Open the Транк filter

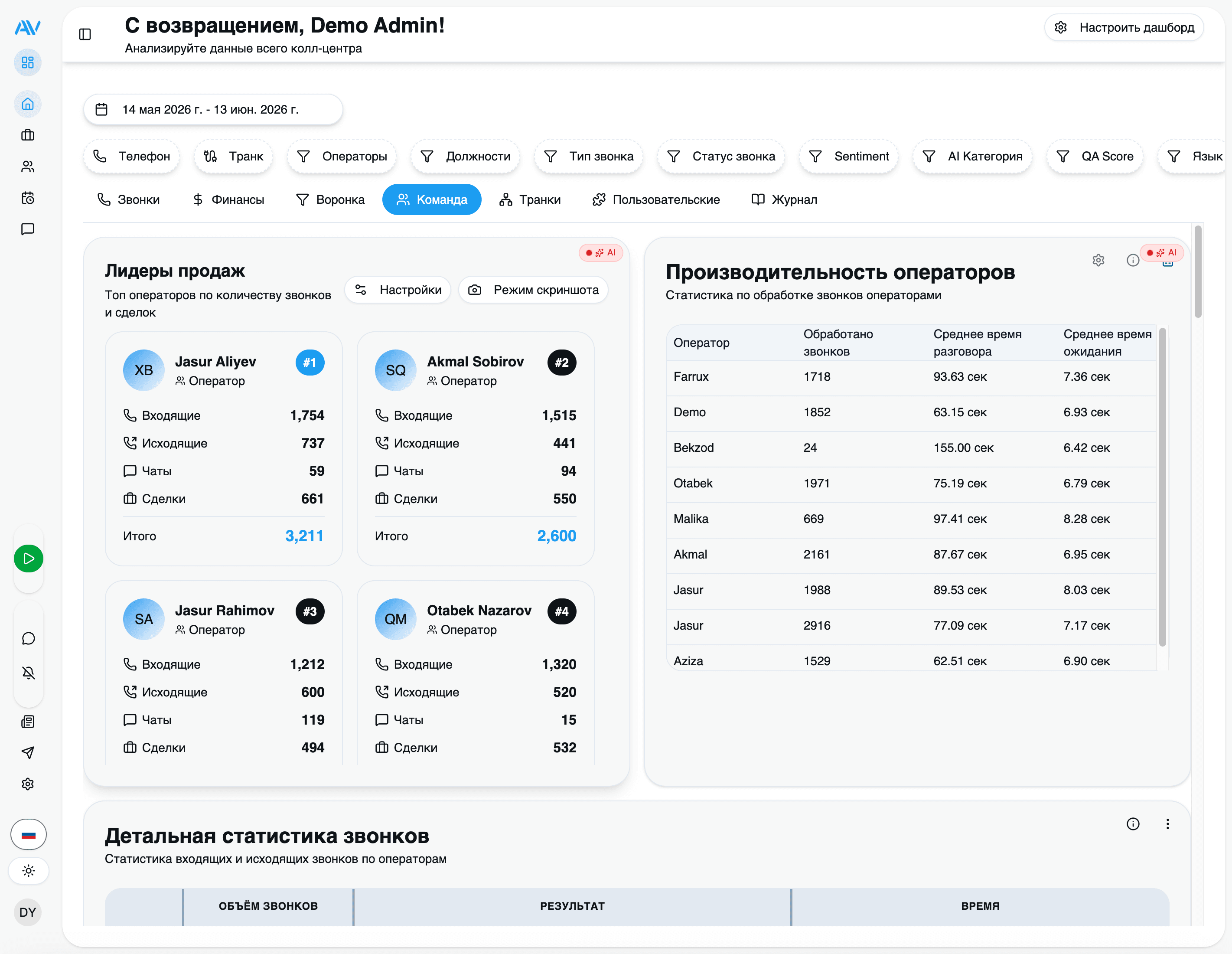click(234, 156)
